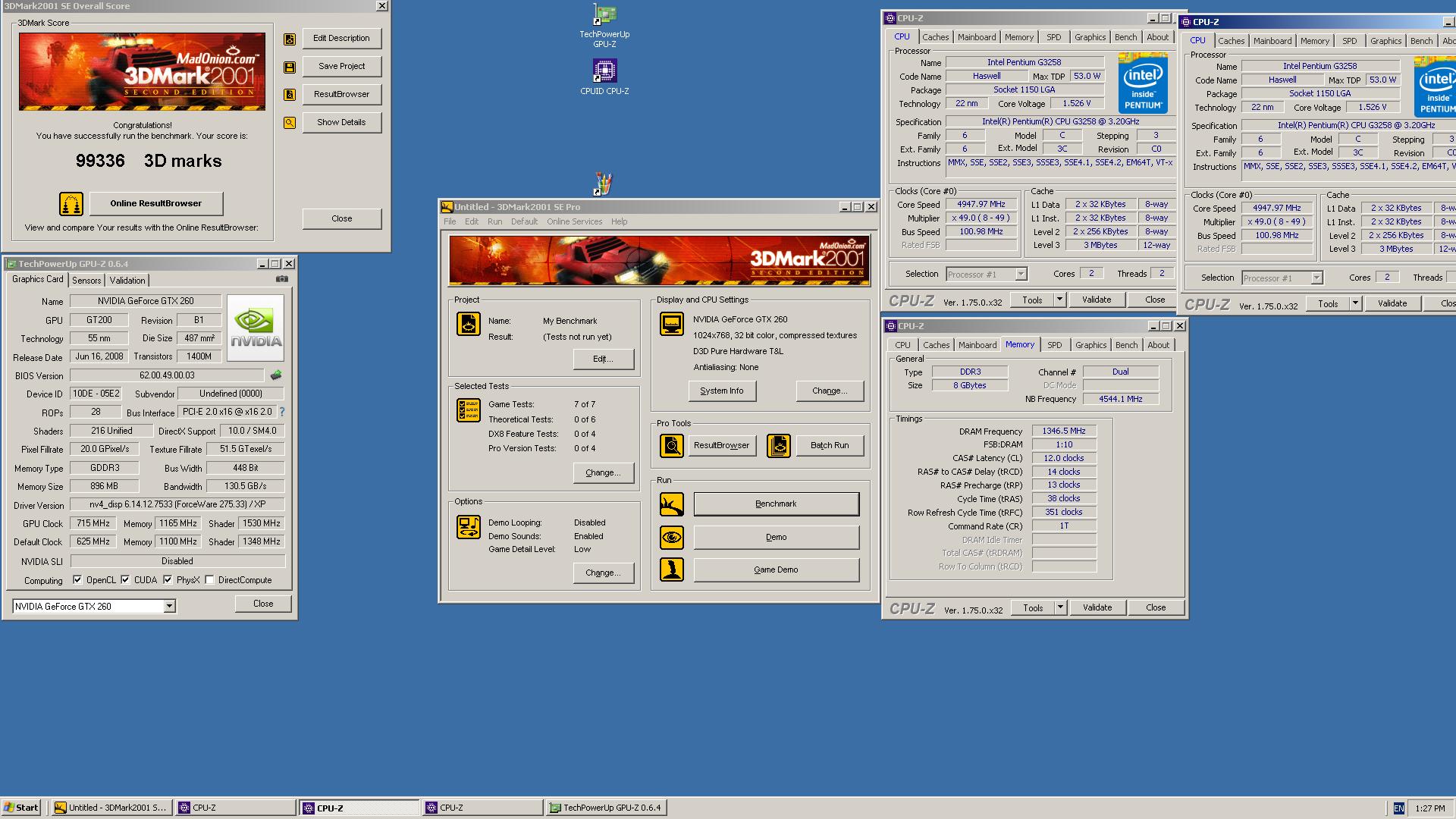Click the system clock showing 1:27 PM
The height and width of the screenshot is (819, 1456).
1429,809
